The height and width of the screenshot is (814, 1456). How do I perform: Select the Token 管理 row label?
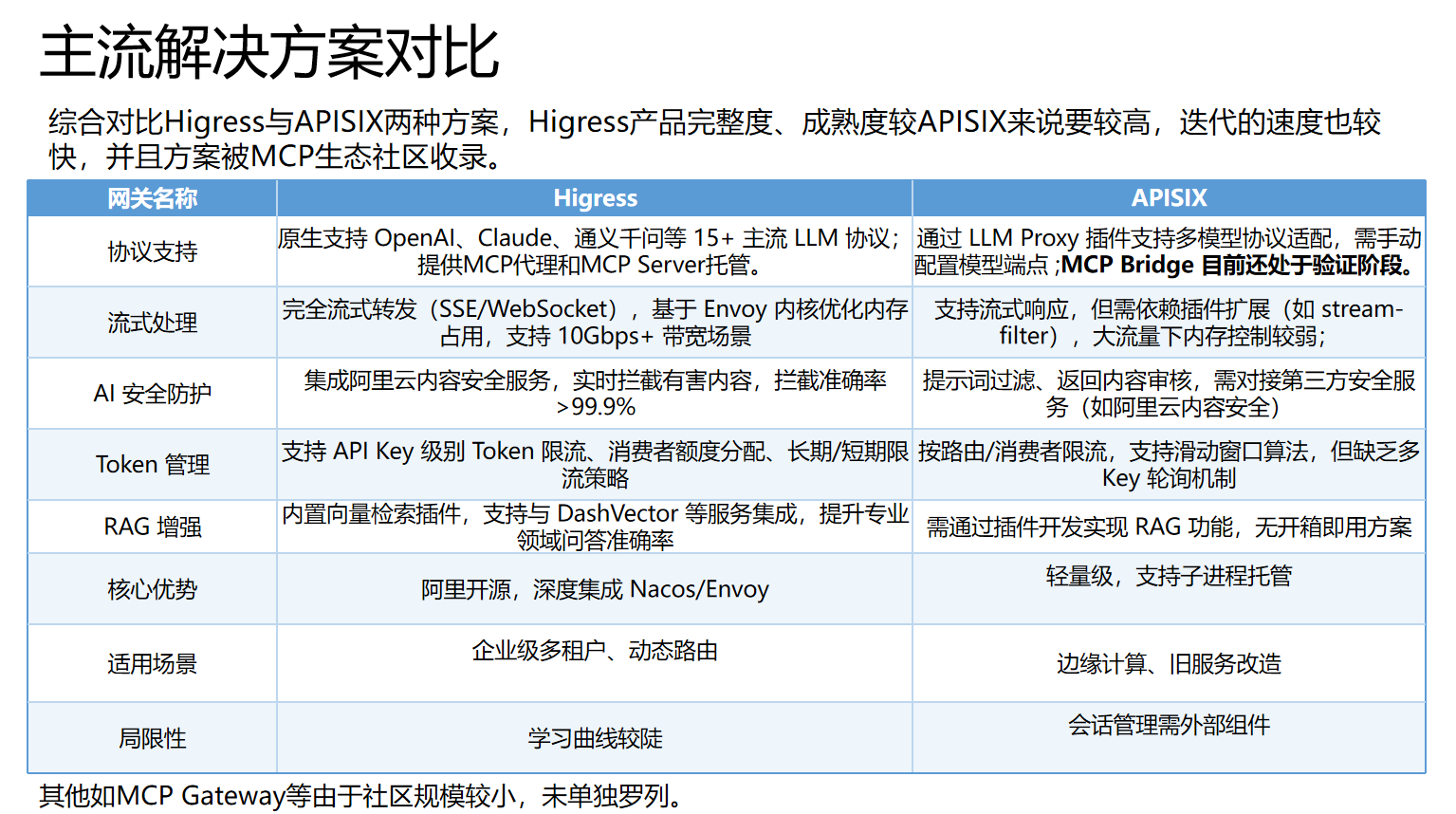coord(152,465)
